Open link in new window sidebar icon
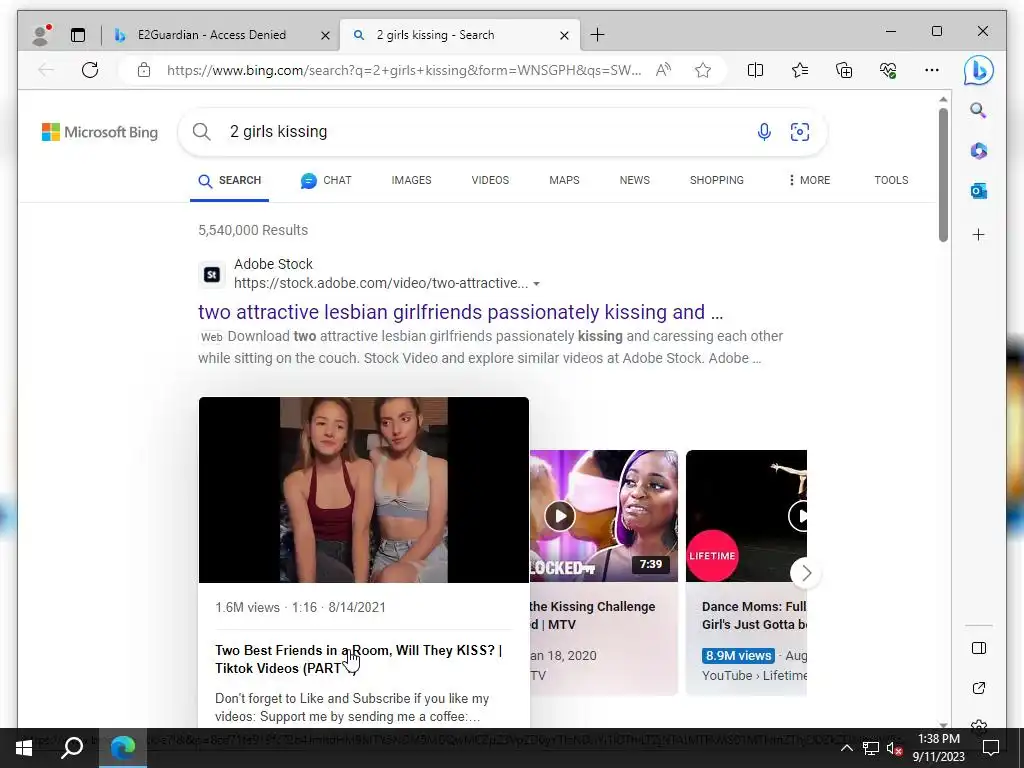This screenshot has height=768, width=1024. coord(978,688)
